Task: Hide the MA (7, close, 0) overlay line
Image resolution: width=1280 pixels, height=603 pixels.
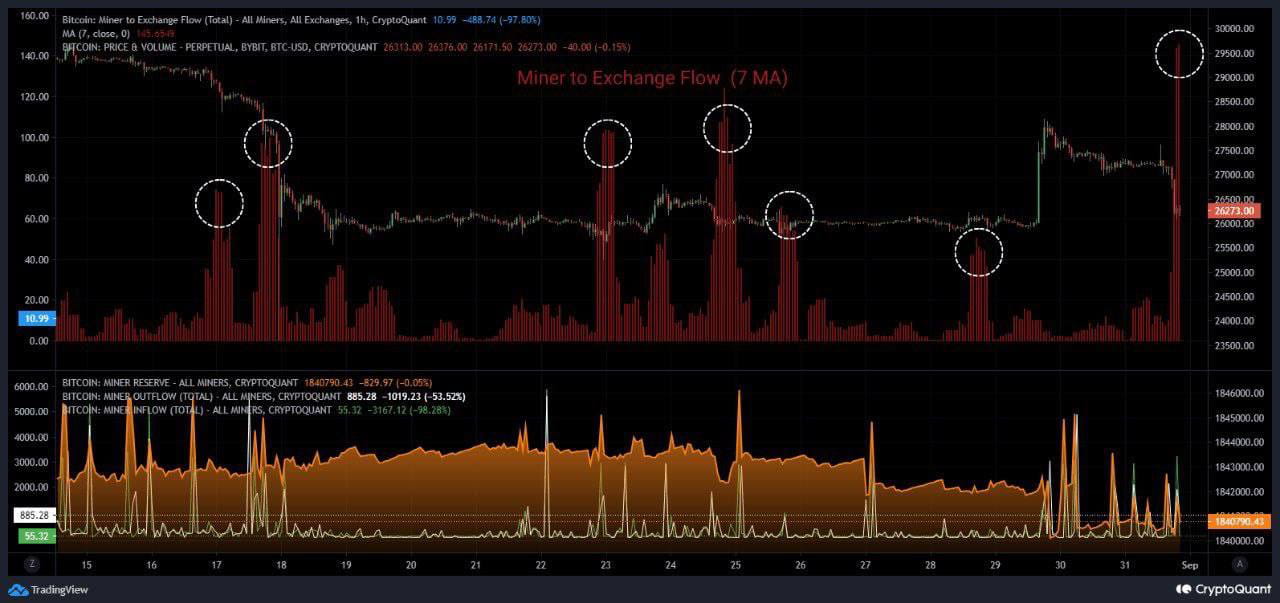Action: coord(95,32)
